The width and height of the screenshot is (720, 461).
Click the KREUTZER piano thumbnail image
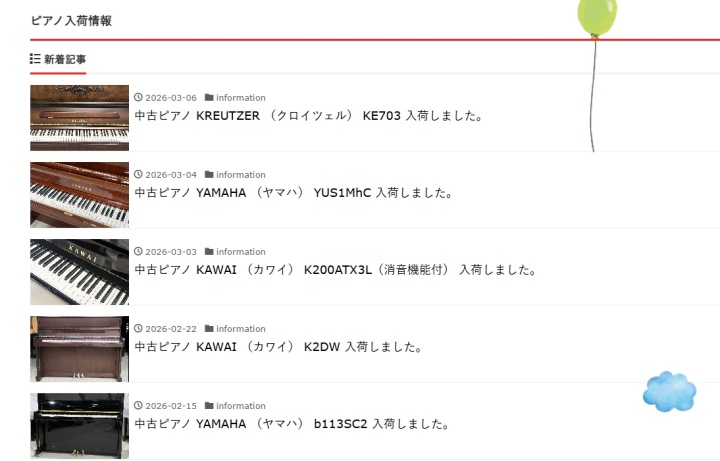coord(79,117)
